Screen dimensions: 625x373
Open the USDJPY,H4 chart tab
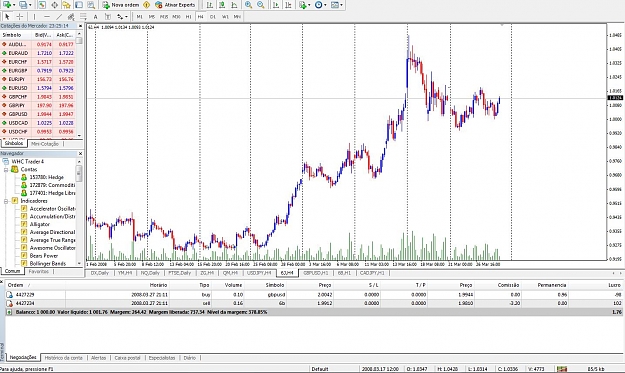(x=259, y=273)
